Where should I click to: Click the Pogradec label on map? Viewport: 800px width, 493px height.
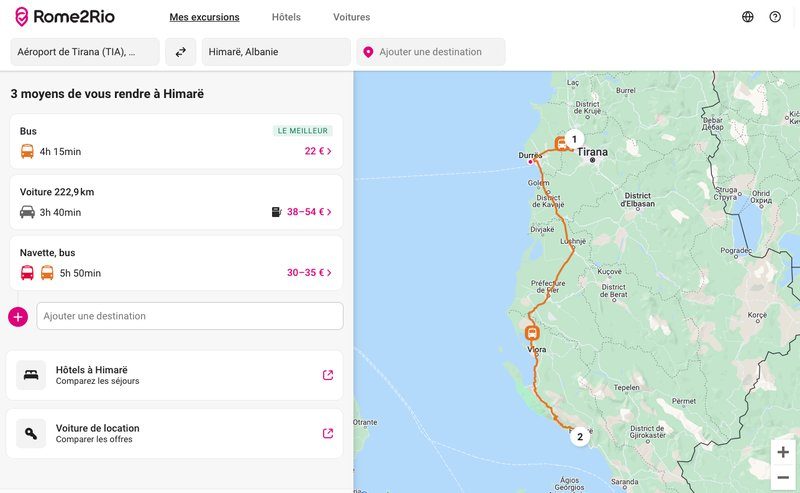click(x=736, y=251)
